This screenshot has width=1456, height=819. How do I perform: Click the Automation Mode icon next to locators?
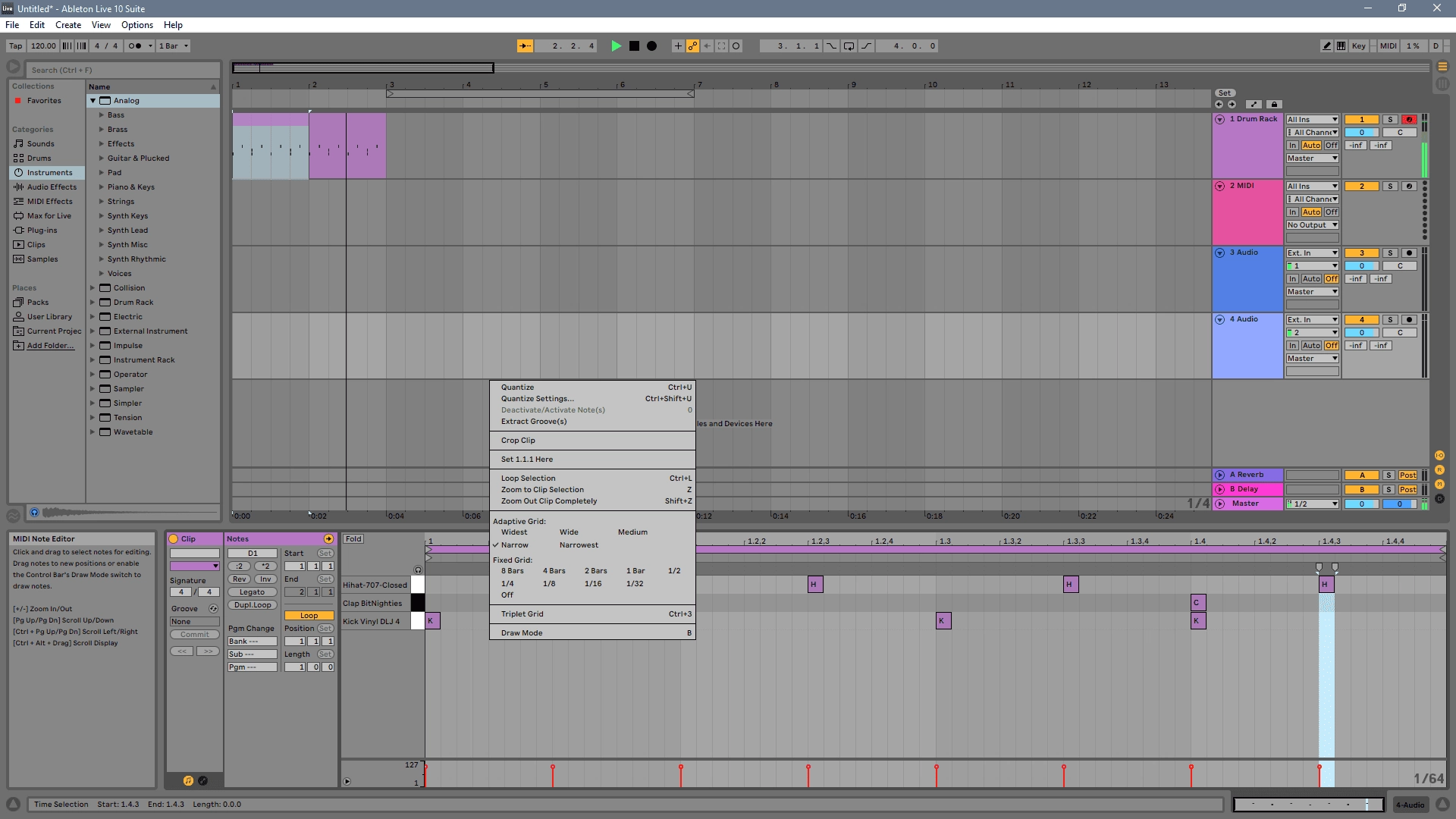(x=1254, y=105)
